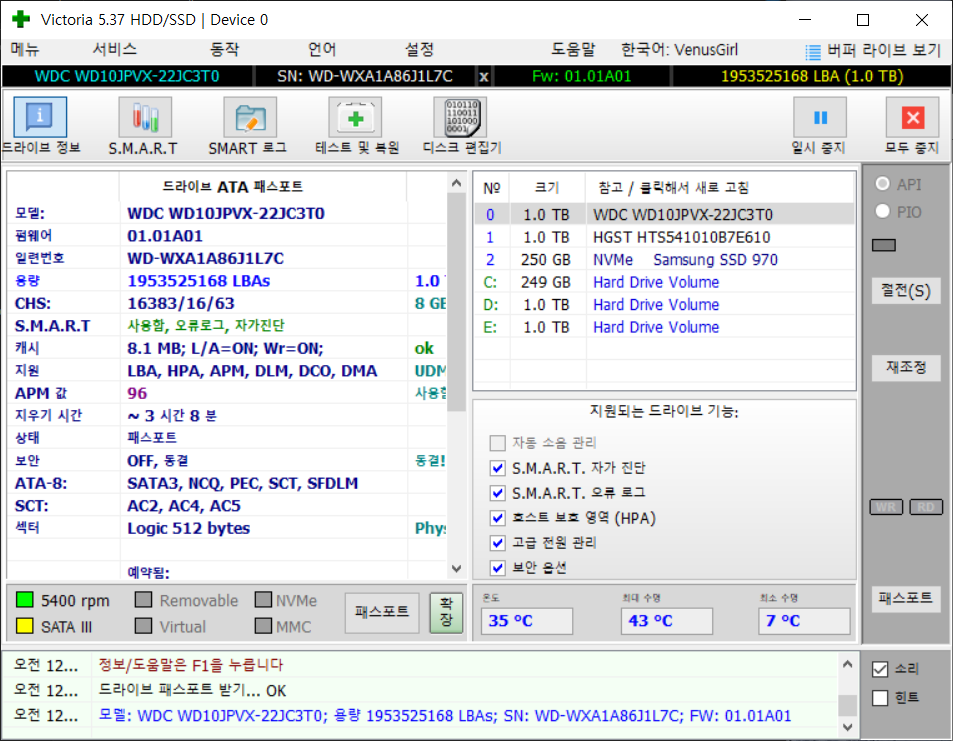Click the gray NVMe indicator

[263, 600]
